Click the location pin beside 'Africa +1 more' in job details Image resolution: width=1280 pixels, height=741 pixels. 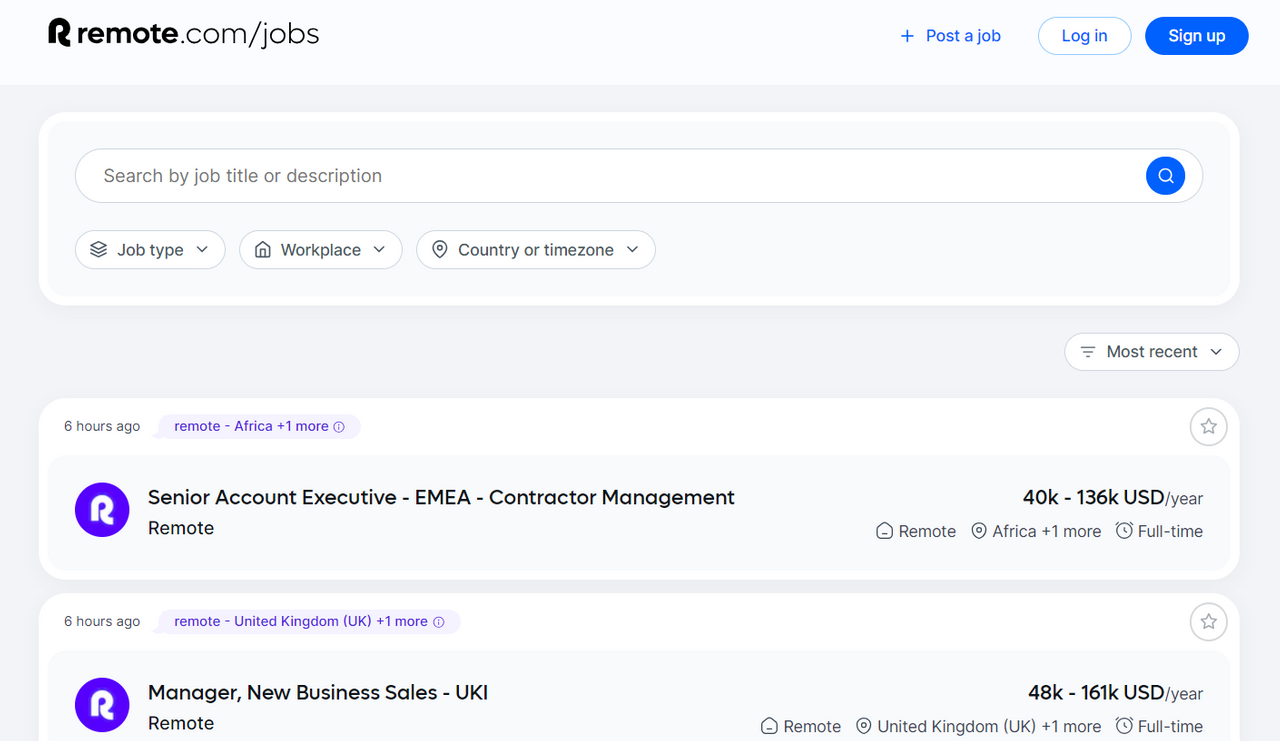click(x=979, y=531)
